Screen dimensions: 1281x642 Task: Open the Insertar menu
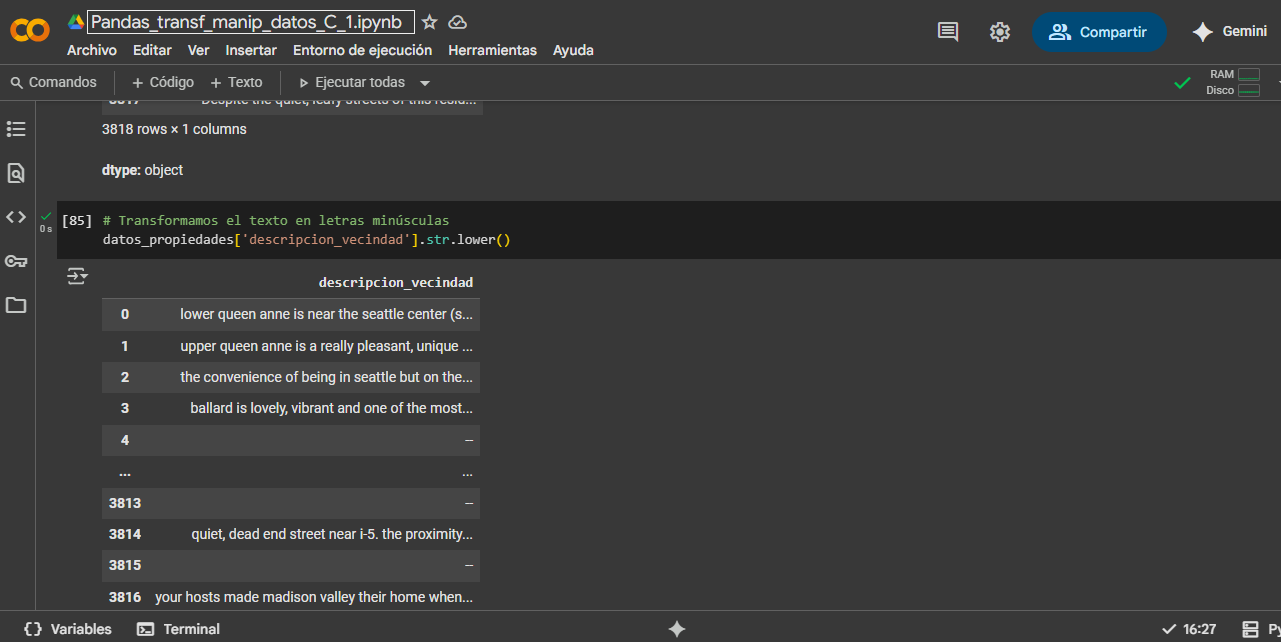pyautogui.click(x=251, y=50)
